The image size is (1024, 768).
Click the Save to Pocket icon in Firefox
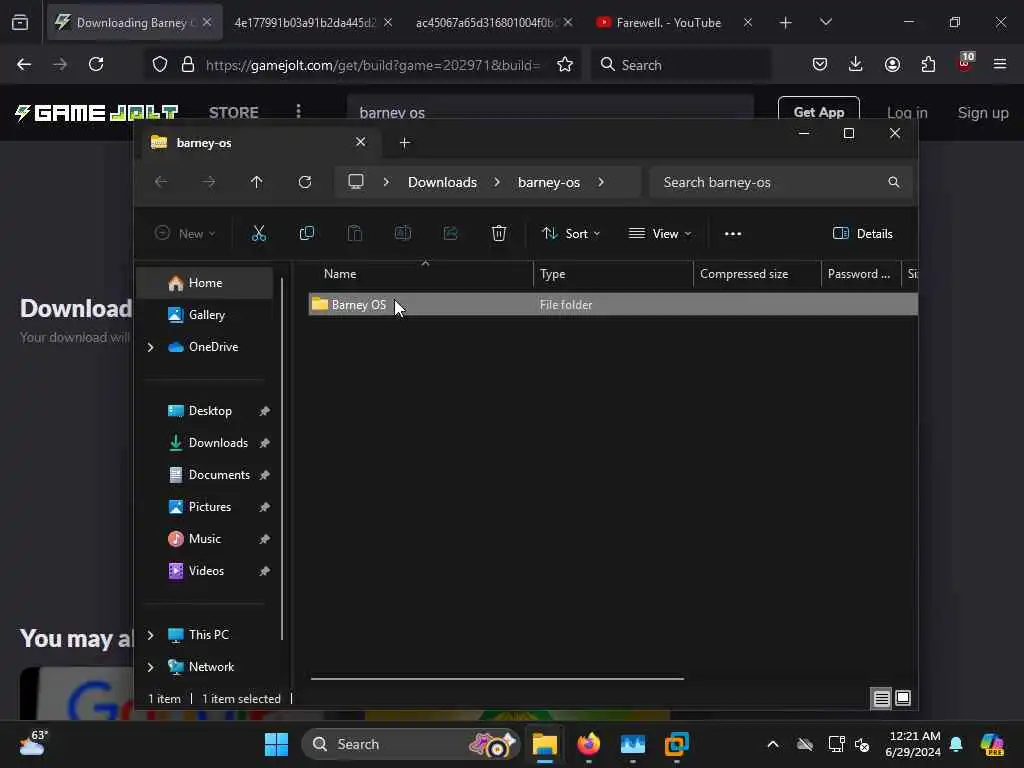pos(820,64)
